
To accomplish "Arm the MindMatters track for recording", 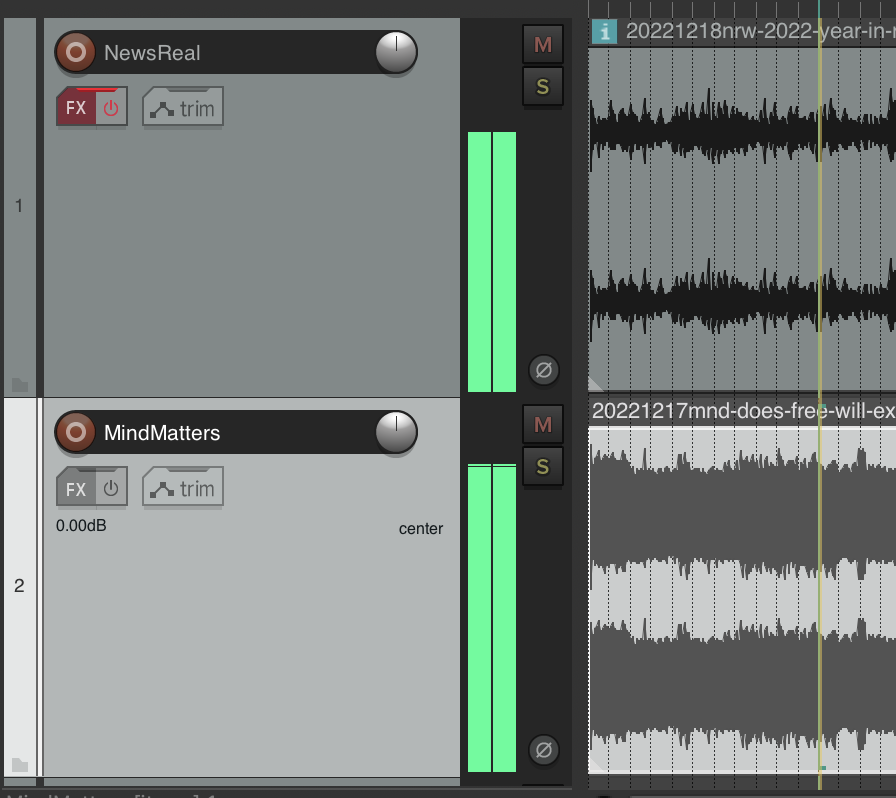I will (75, 433).
